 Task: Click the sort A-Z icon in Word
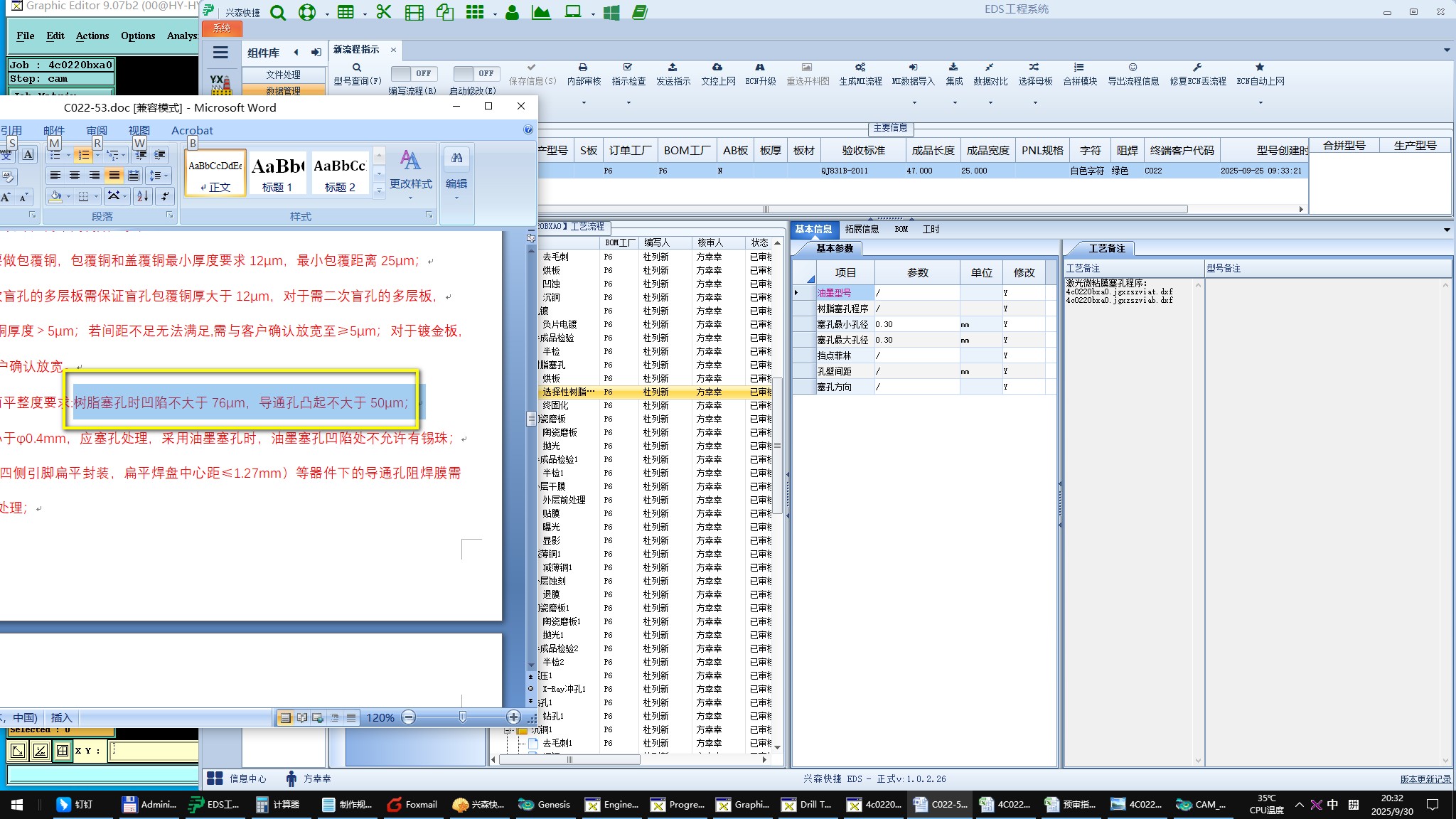[142, 196]
